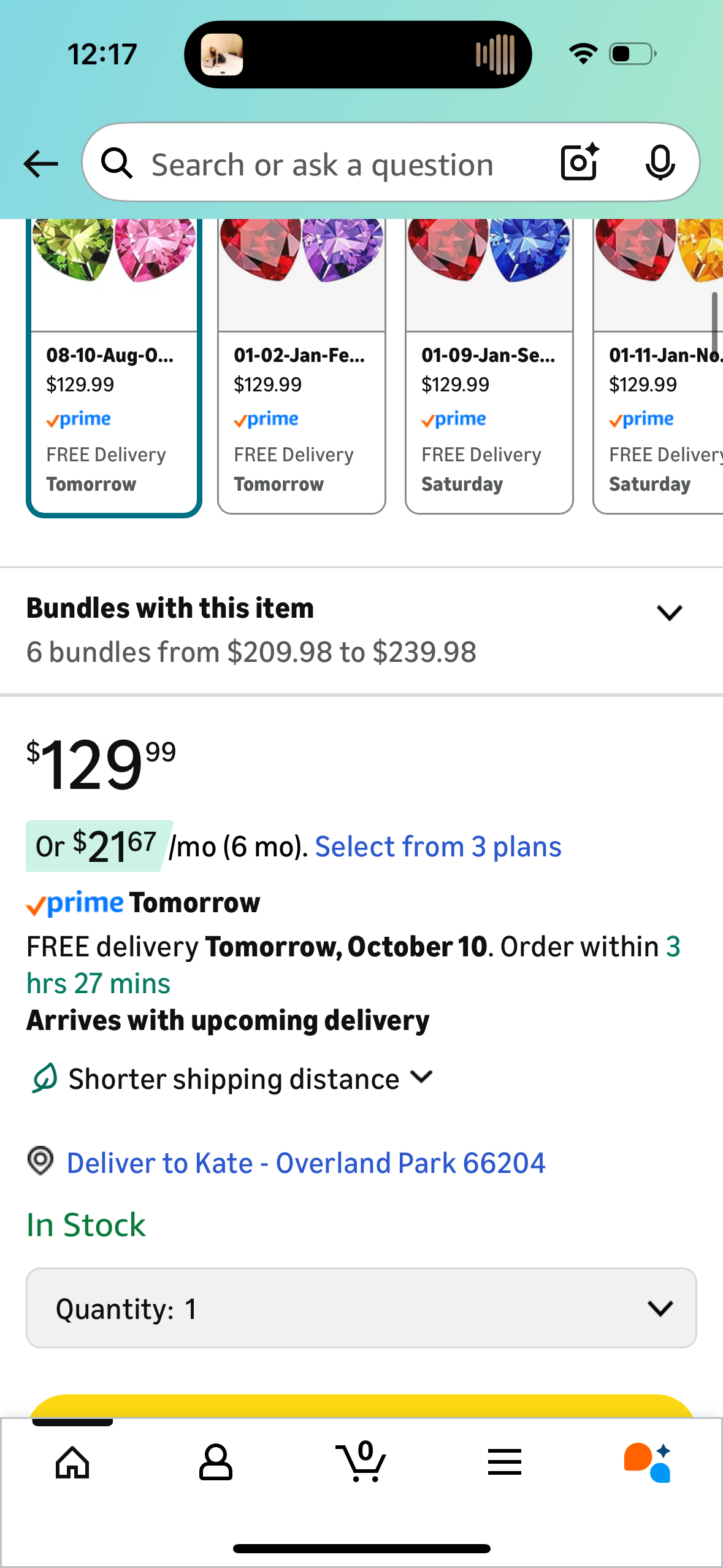Launch the Rufus AI assistant icon
The height and width of the screenshot is (1568, 723).
pos(648,1462)
